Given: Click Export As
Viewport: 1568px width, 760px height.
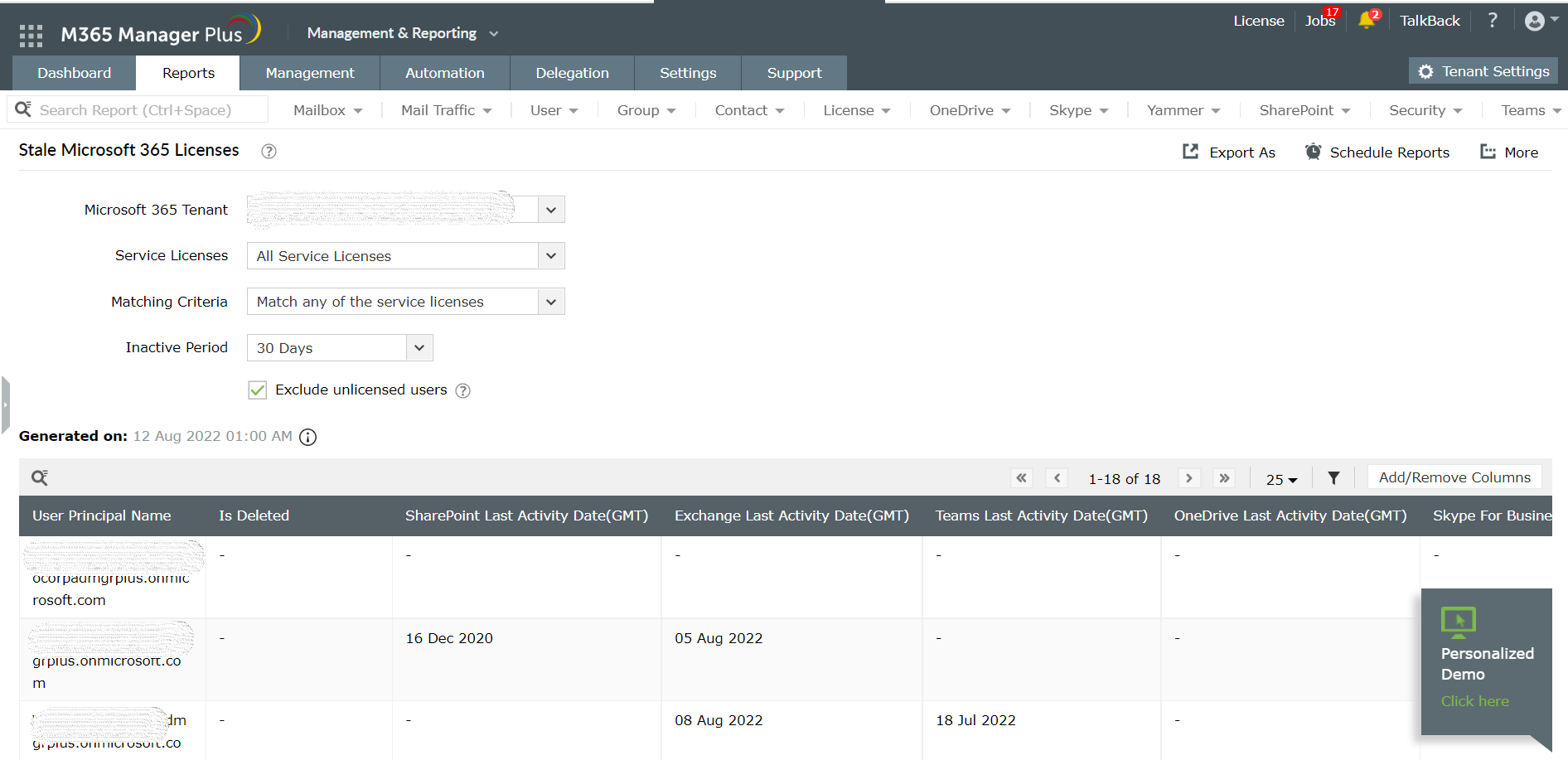Looking at the screenshot, I should pyautogui.click(x=1229, y=152).
